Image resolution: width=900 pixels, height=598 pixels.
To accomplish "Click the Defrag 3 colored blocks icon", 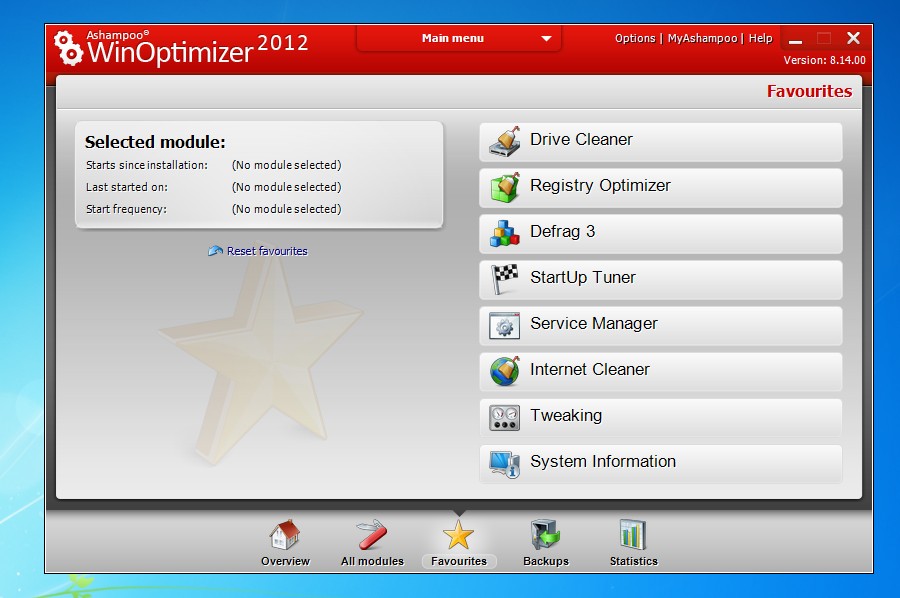I will [x=505, y=234].
